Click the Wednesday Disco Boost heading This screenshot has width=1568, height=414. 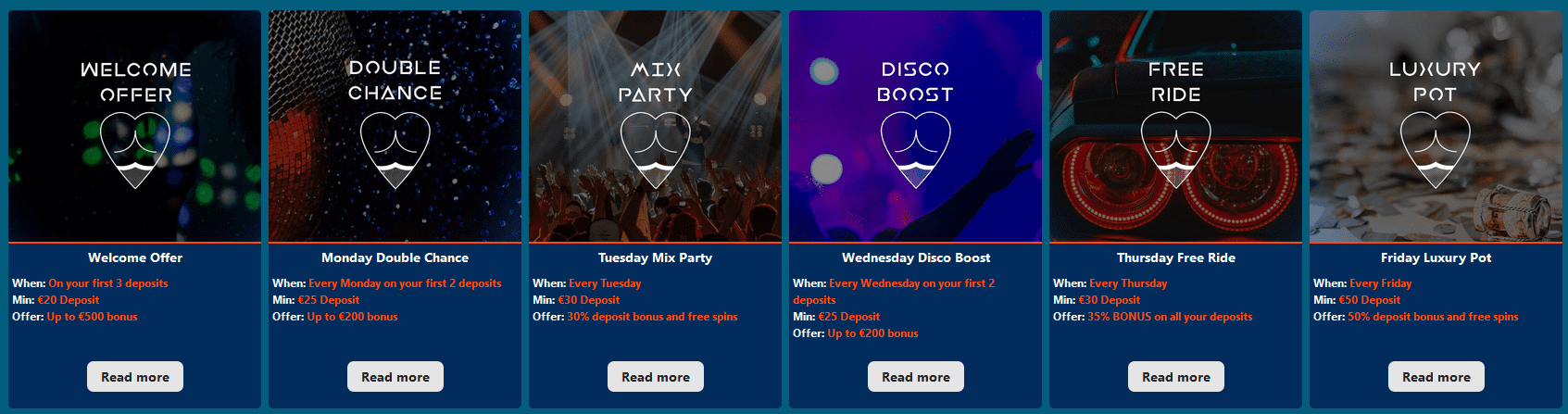(x=916, y=257)
